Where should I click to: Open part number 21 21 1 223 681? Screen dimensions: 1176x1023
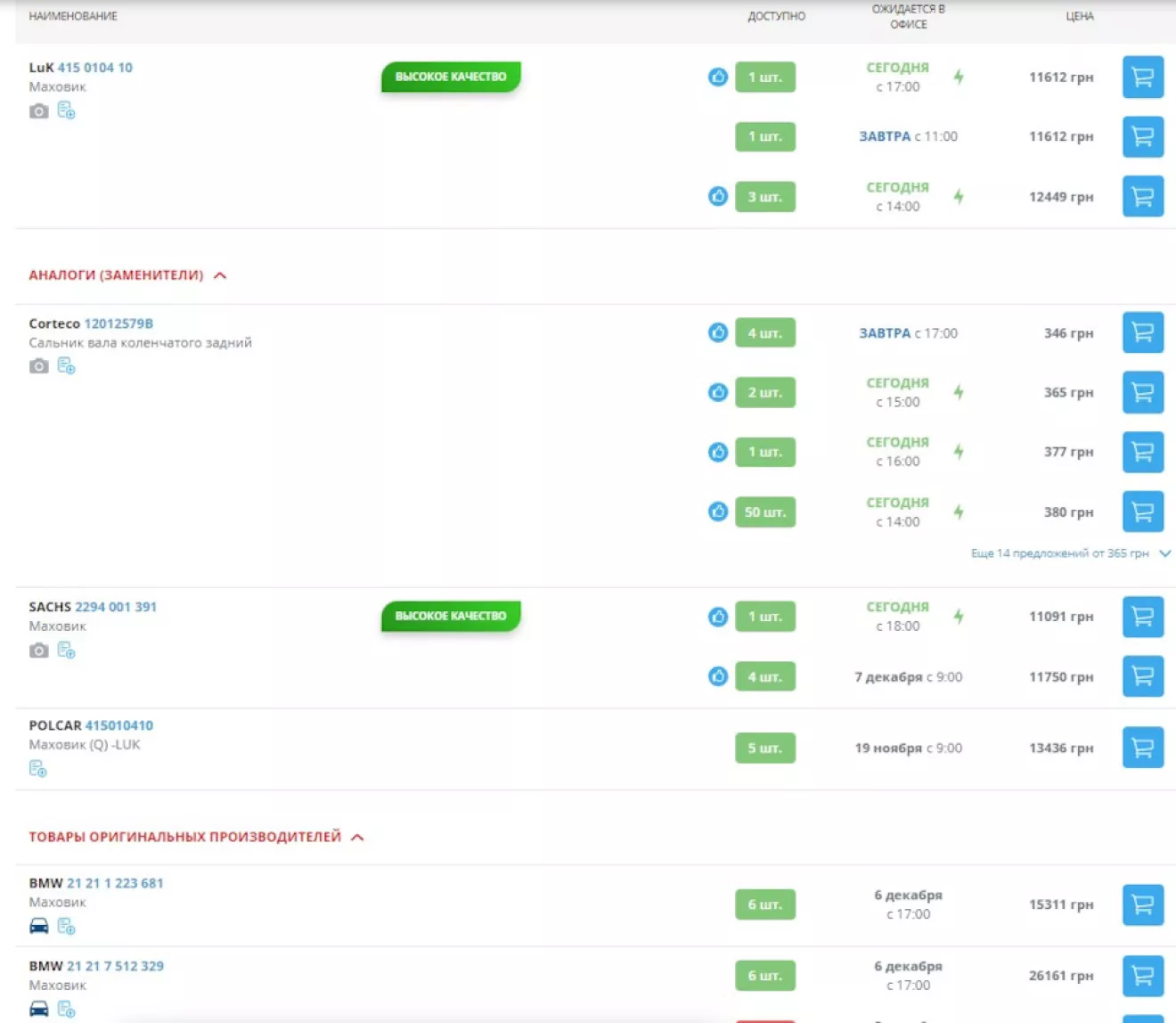[x=115, y=883]
